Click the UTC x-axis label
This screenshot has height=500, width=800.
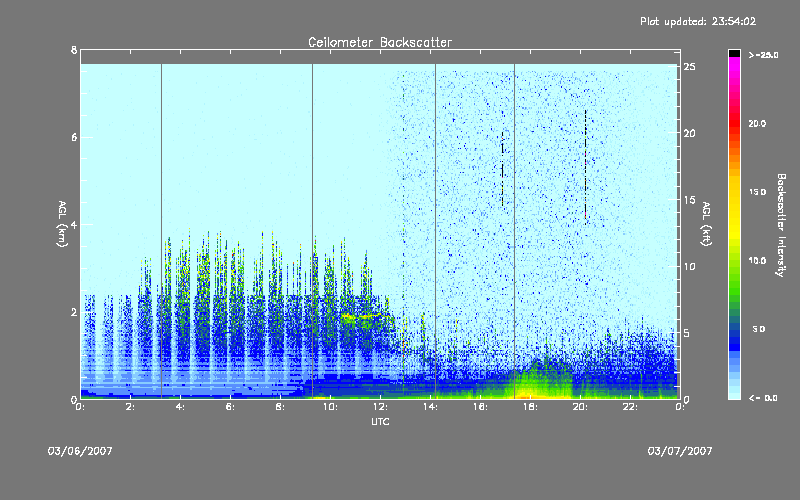(x=380, y=422)
